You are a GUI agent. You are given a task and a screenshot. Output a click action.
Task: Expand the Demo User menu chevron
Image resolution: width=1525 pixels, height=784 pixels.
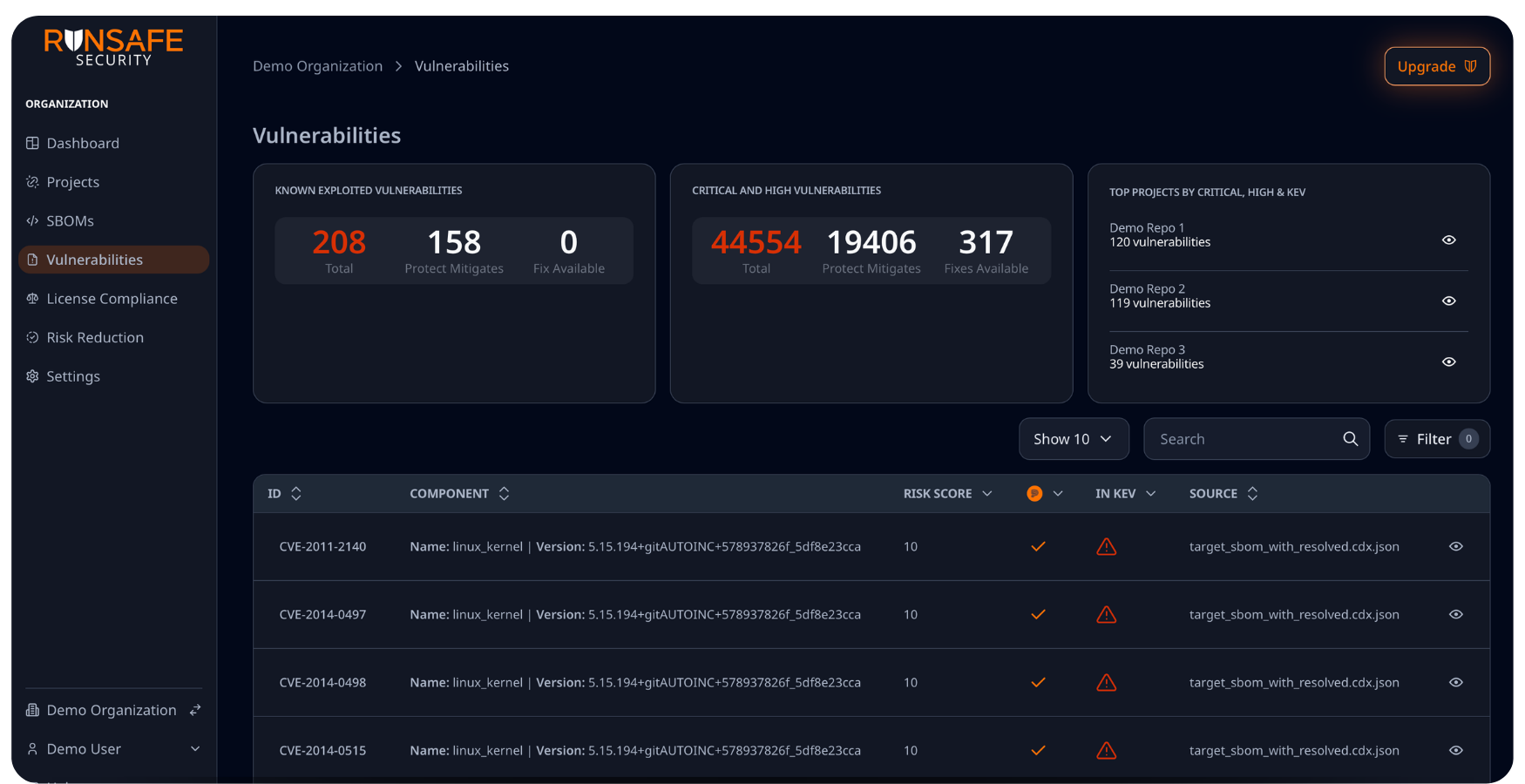195,749
